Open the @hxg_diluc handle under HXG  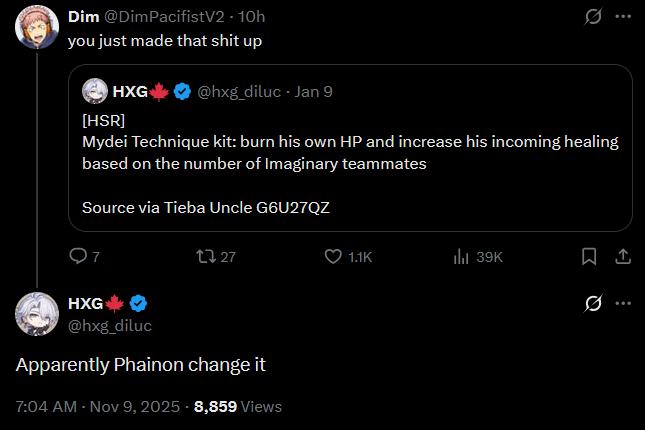coord(110,325)
